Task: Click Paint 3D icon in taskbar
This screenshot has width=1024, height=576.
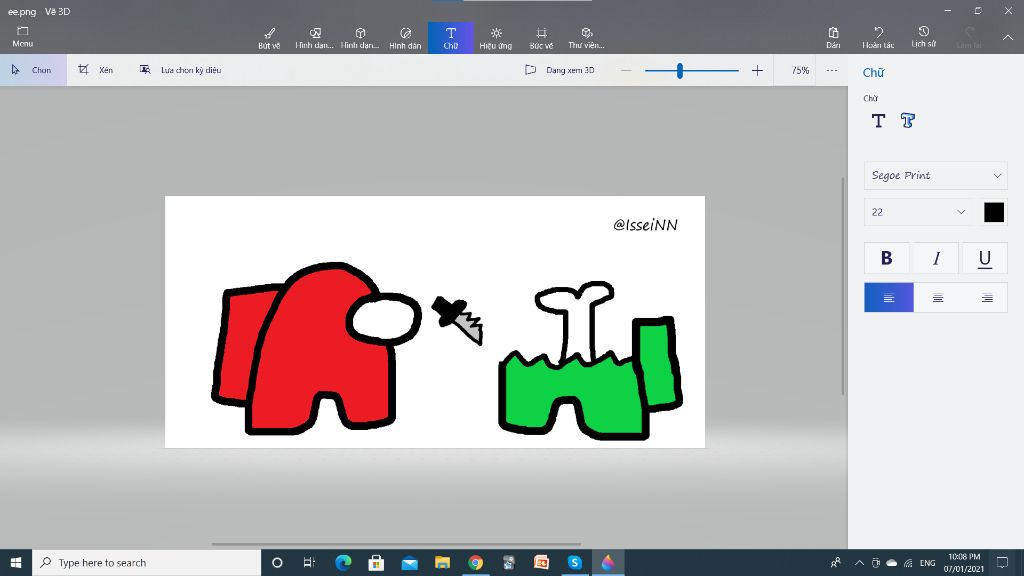Action: pos(608,562)
